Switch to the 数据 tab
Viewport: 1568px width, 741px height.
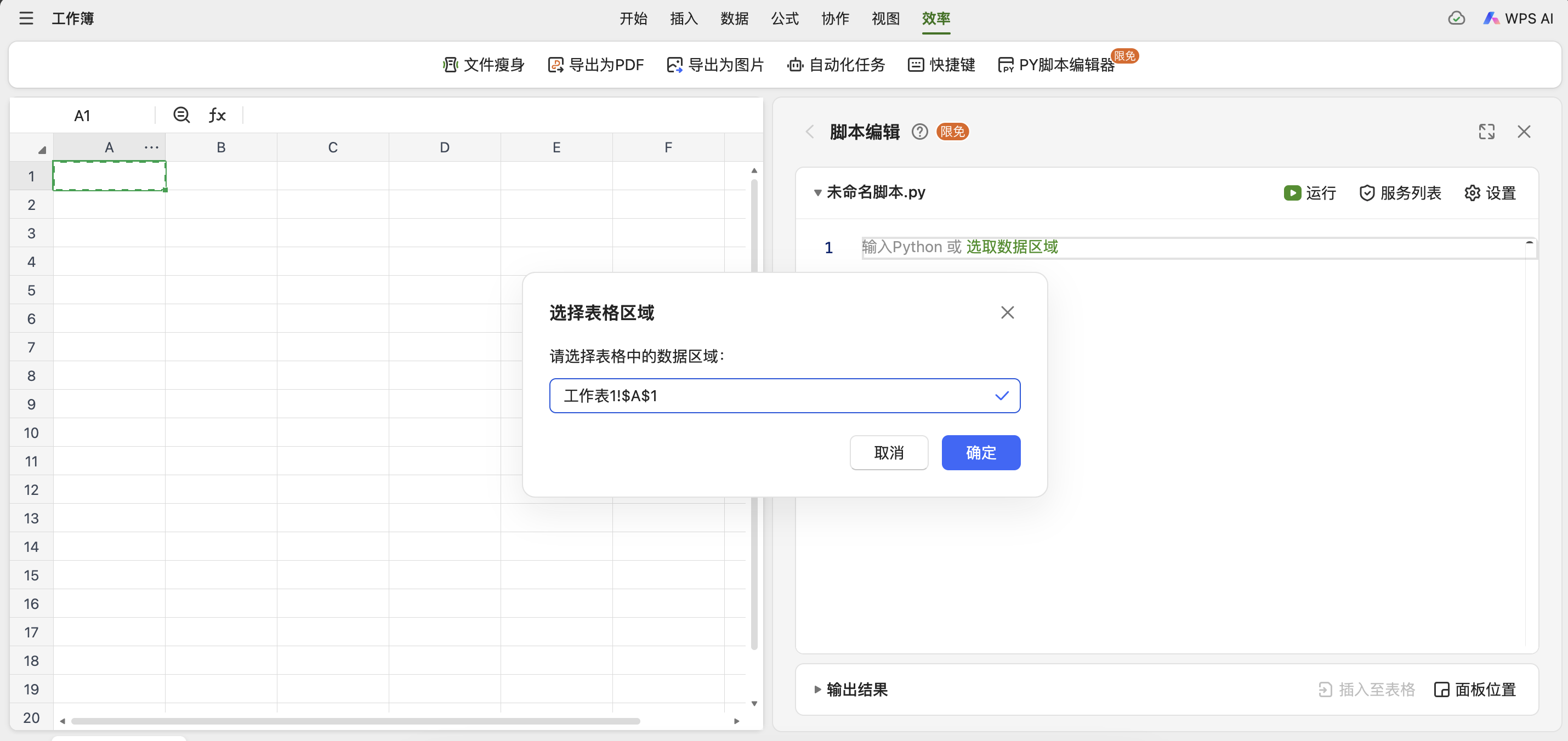tap(734, 18)
